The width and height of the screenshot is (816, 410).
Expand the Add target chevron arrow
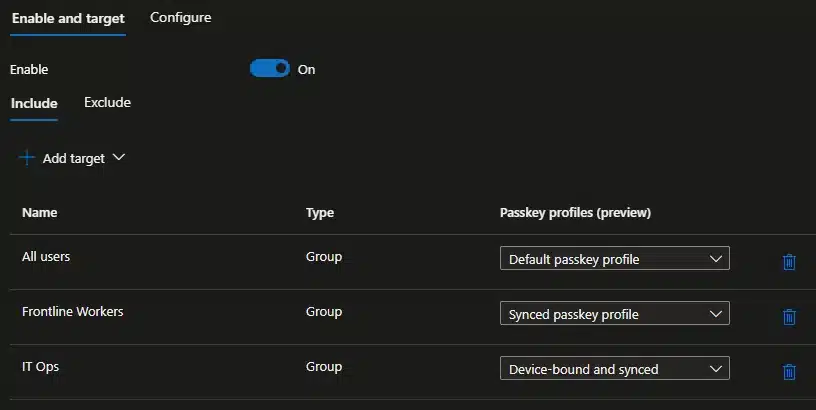(119, 158)
